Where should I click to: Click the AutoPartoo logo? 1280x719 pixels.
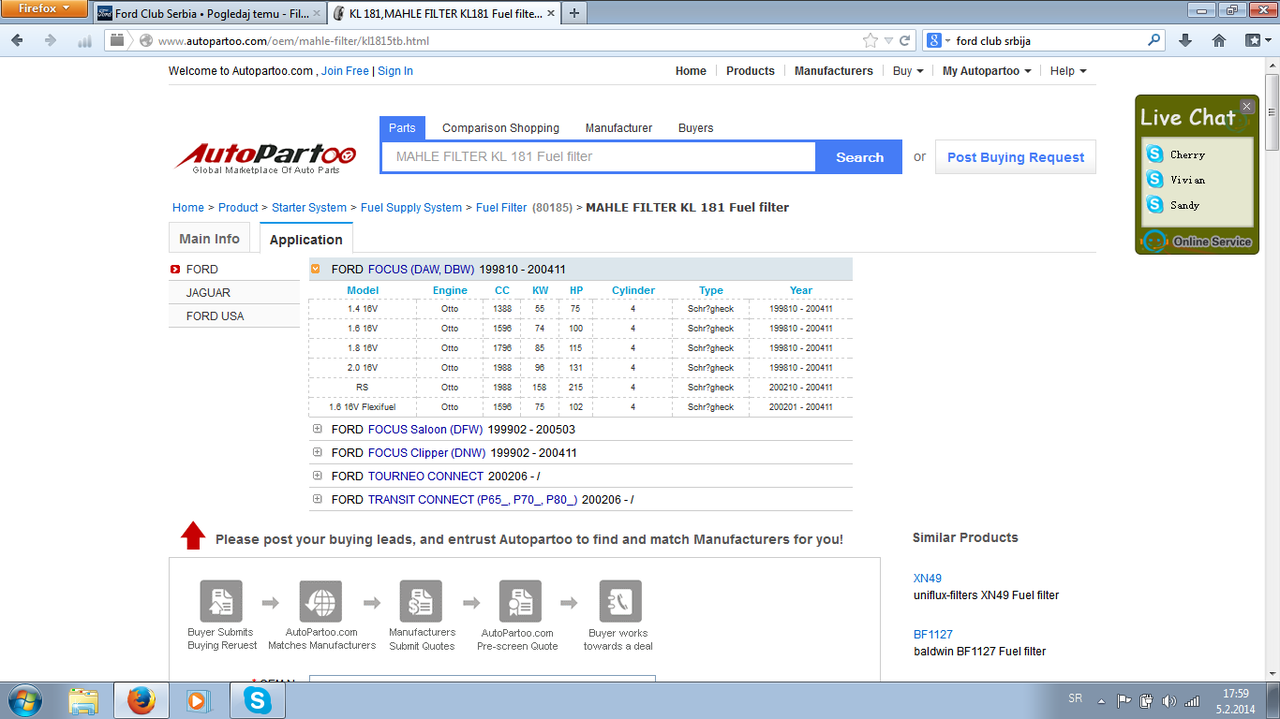tap(266, 157)
